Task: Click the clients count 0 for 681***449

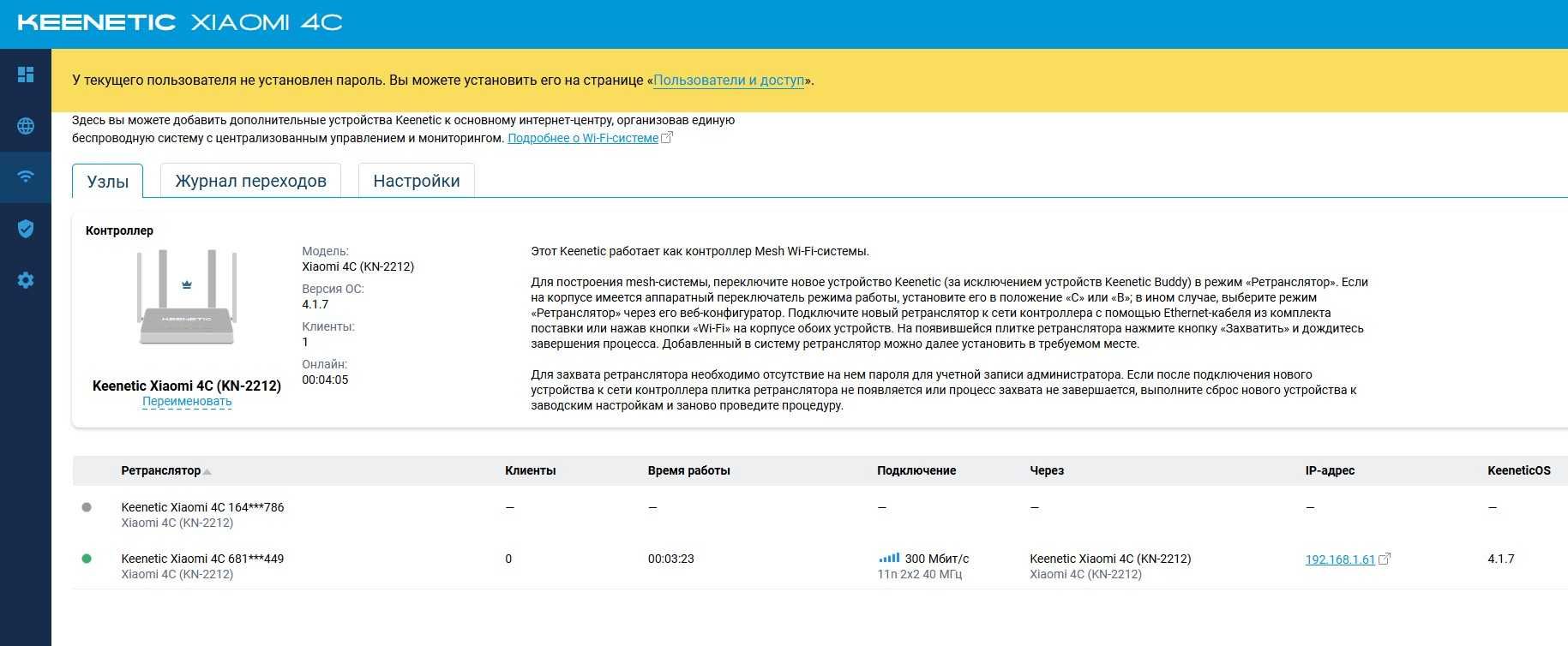Action: pyautogui.click(x=508, y=559)
